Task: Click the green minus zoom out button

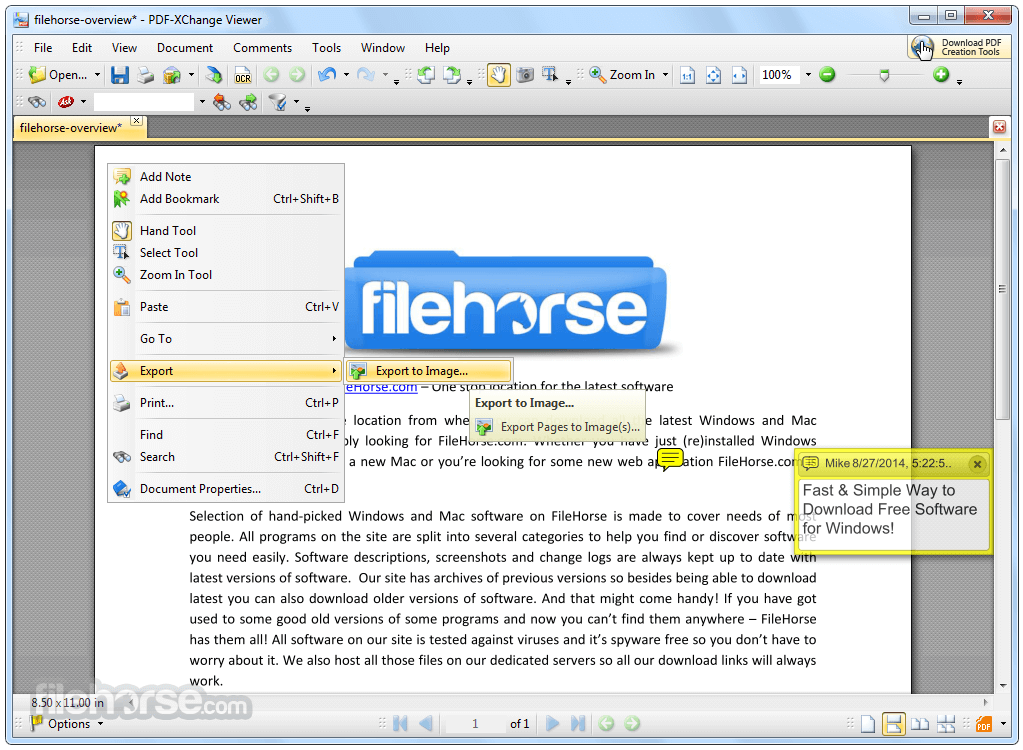Action: (827, 75)
